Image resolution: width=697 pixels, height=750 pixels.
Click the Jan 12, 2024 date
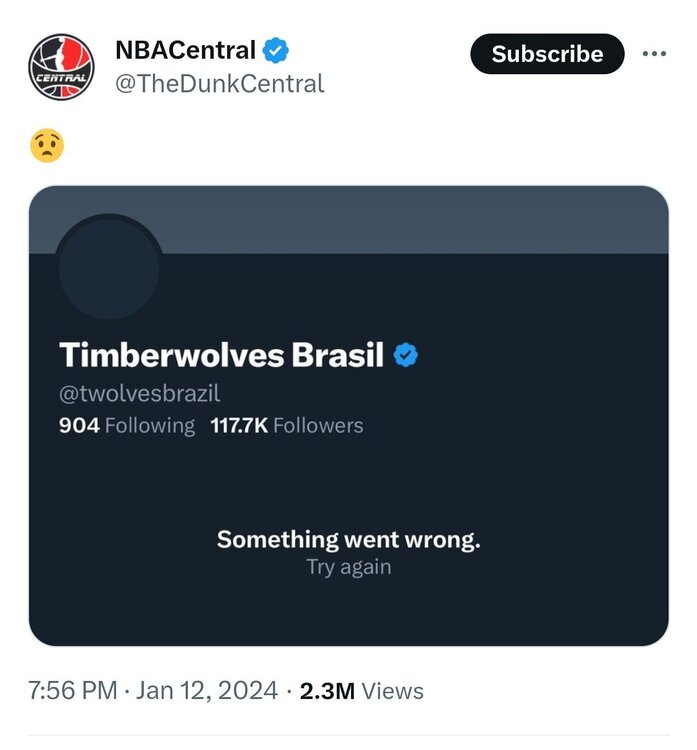click(x=205, y=691)
